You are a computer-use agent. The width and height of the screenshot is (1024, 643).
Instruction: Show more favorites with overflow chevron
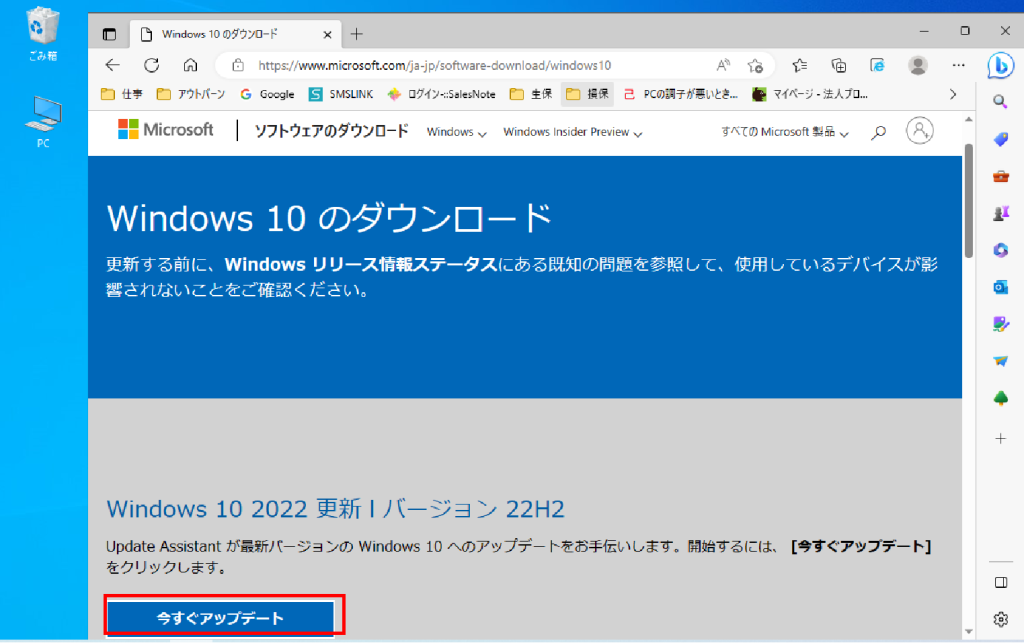click(953, 94)
